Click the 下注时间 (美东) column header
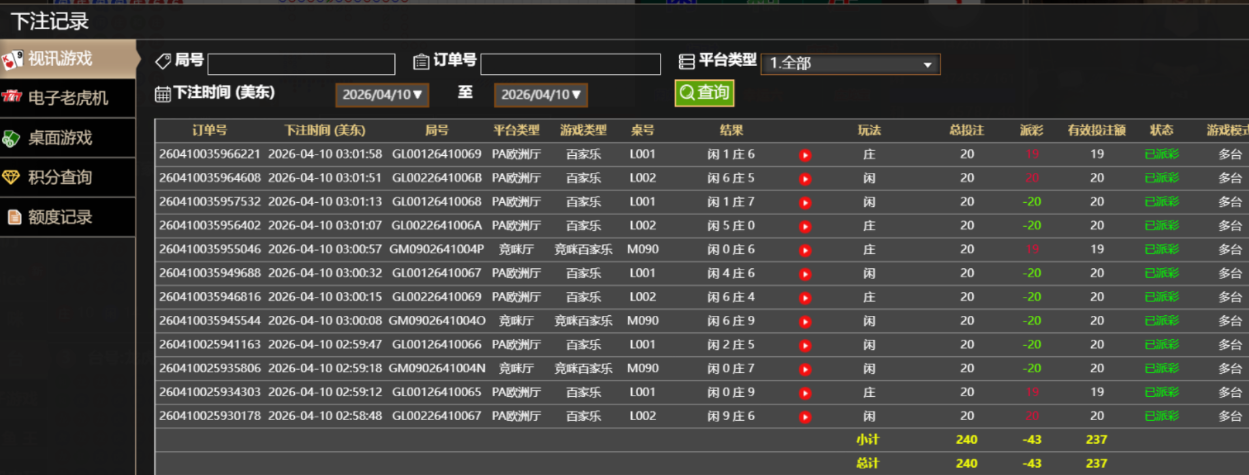 click(x=325, y=130)
